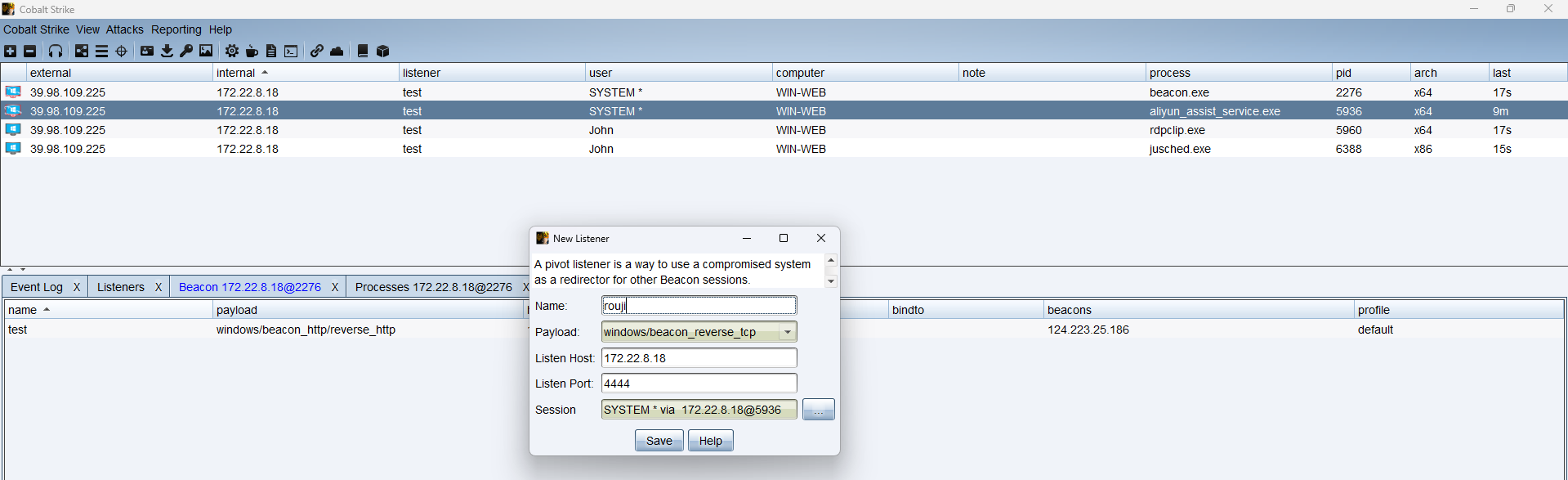Viewport: 1568px width, 480px height.
Task: Click the chain link toolbar icon
Action: [x=316, y=51]
